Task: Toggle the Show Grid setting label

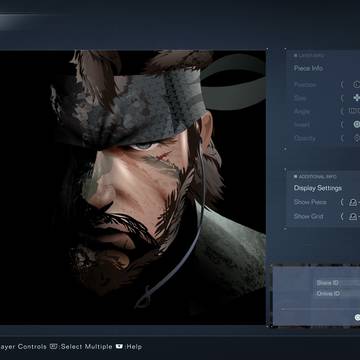Action: [308, 216]
